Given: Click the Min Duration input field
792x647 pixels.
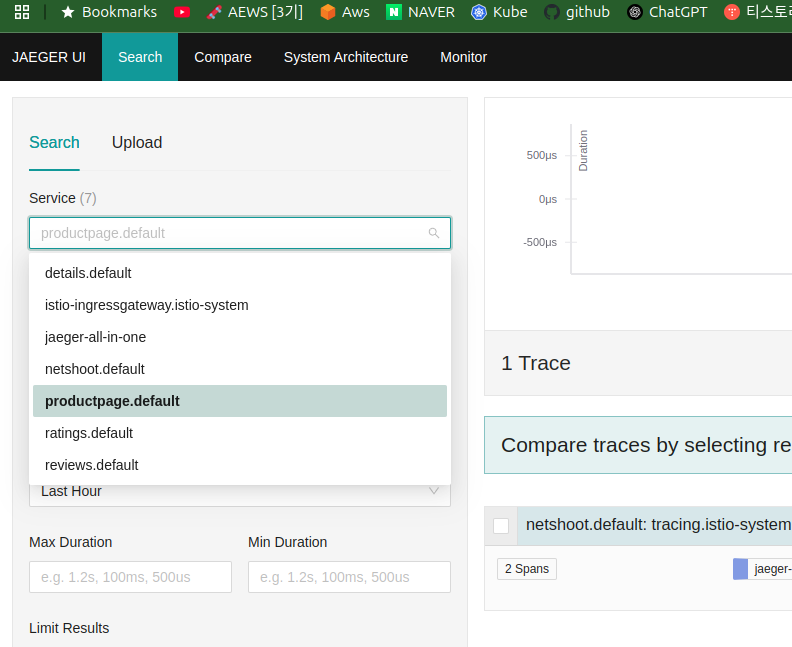Looking at the screenshot, I should tap(349, 577).
